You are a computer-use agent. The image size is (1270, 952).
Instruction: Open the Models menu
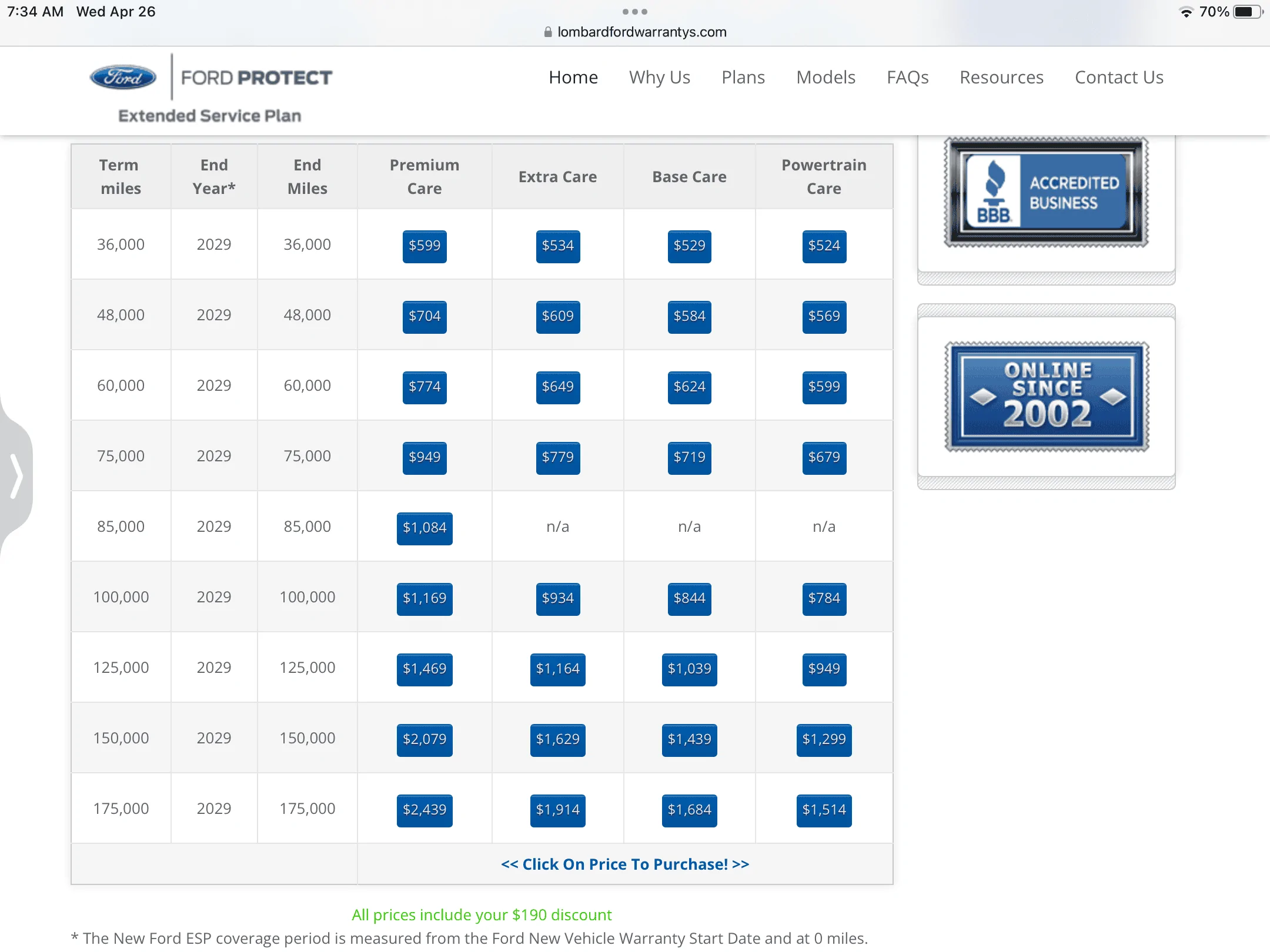(825, 77)
